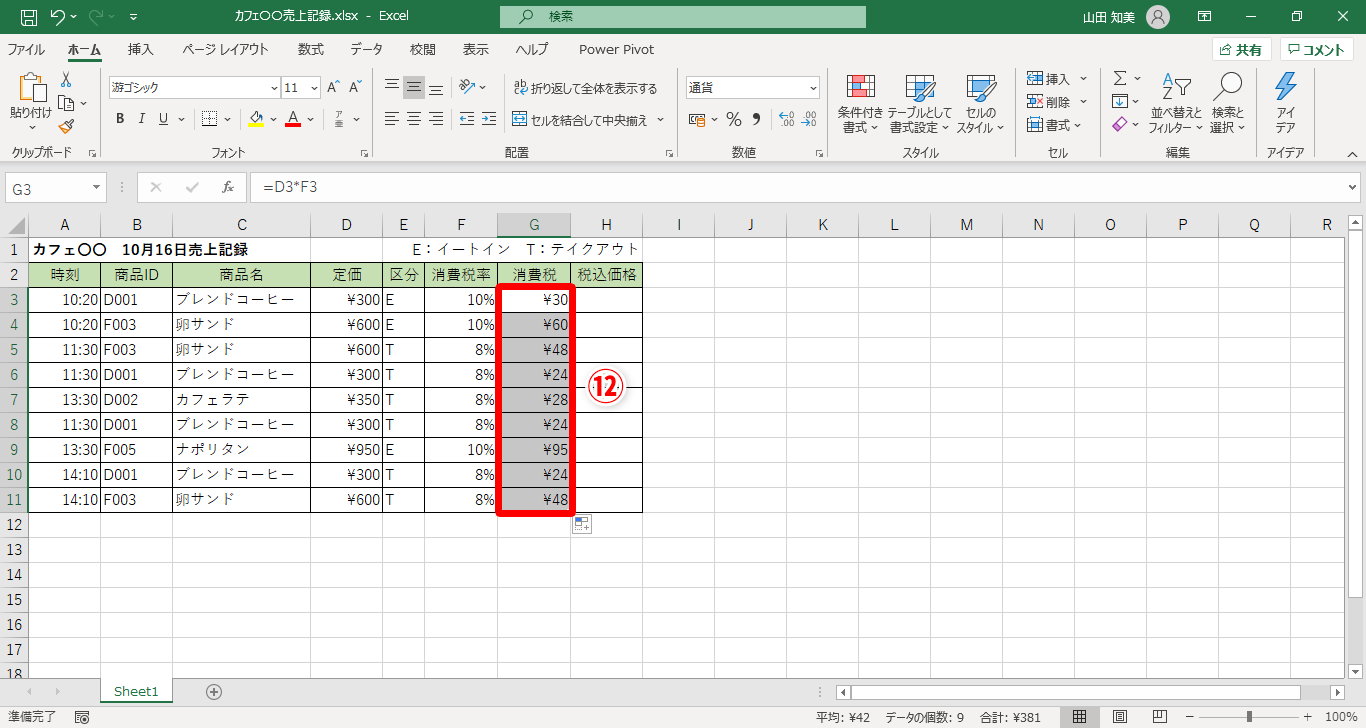Viewport: 1366px width, 728px height.
Task: Toggle align left
Action: point(392,119)
